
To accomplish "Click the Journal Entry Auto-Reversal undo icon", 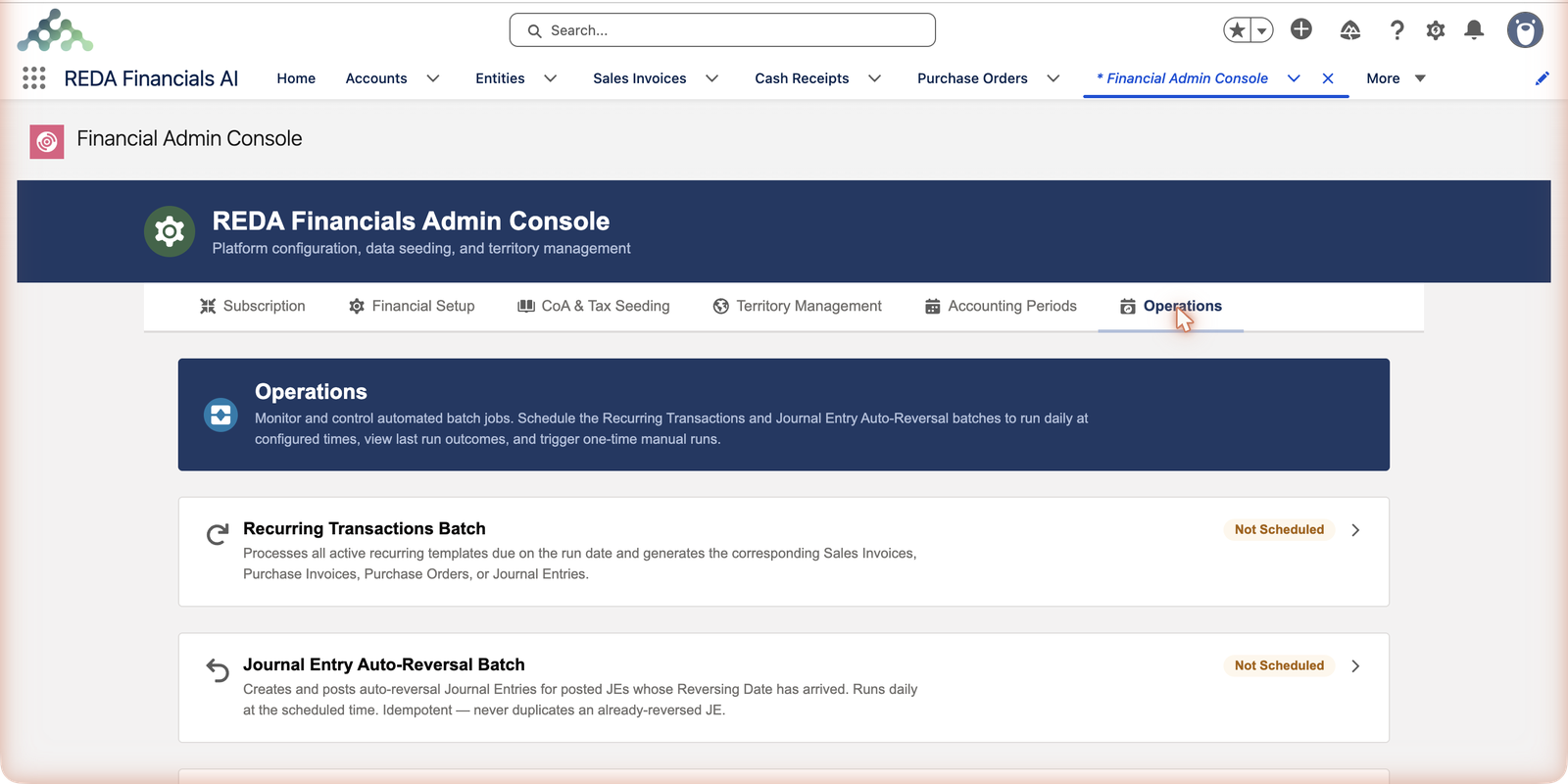I will [x=218, y=670].
